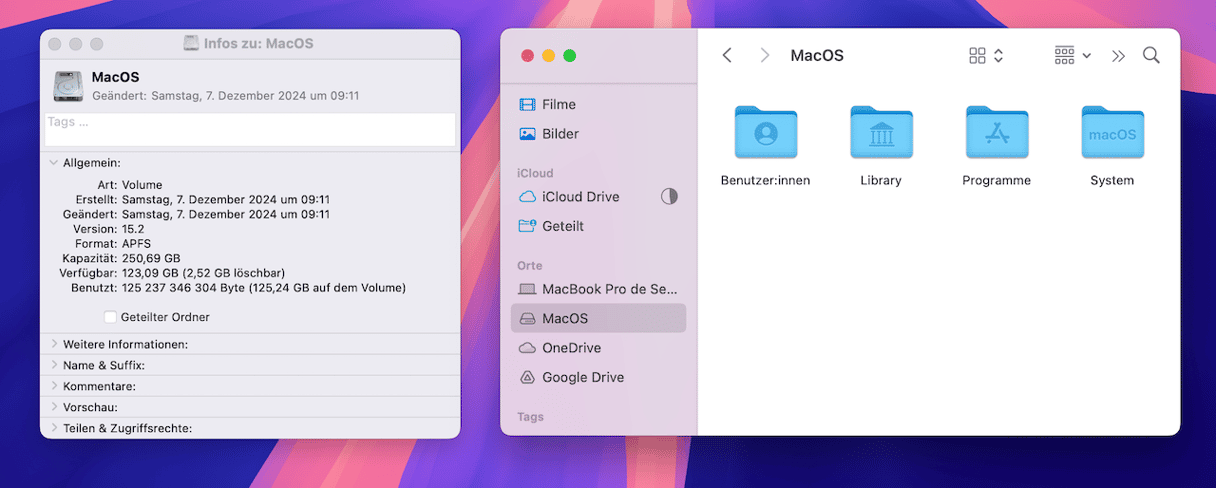
Task: Click the Kapazität value 250,69 GB
Action: (x=151, y=258)
